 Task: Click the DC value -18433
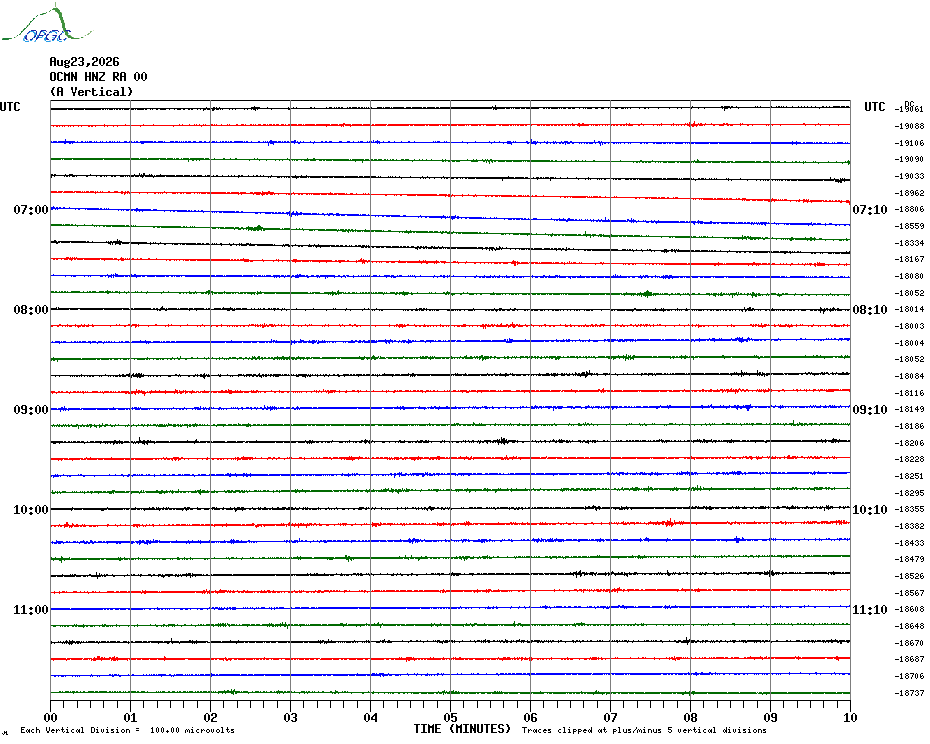(909, 543)
